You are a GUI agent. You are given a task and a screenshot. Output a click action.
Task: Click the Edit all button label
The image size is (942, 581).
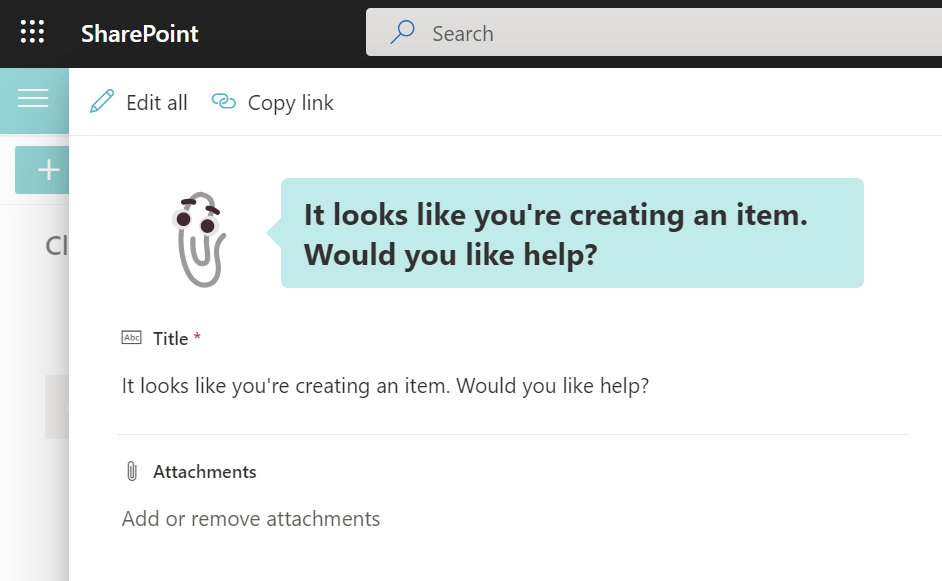click(157, 103)
